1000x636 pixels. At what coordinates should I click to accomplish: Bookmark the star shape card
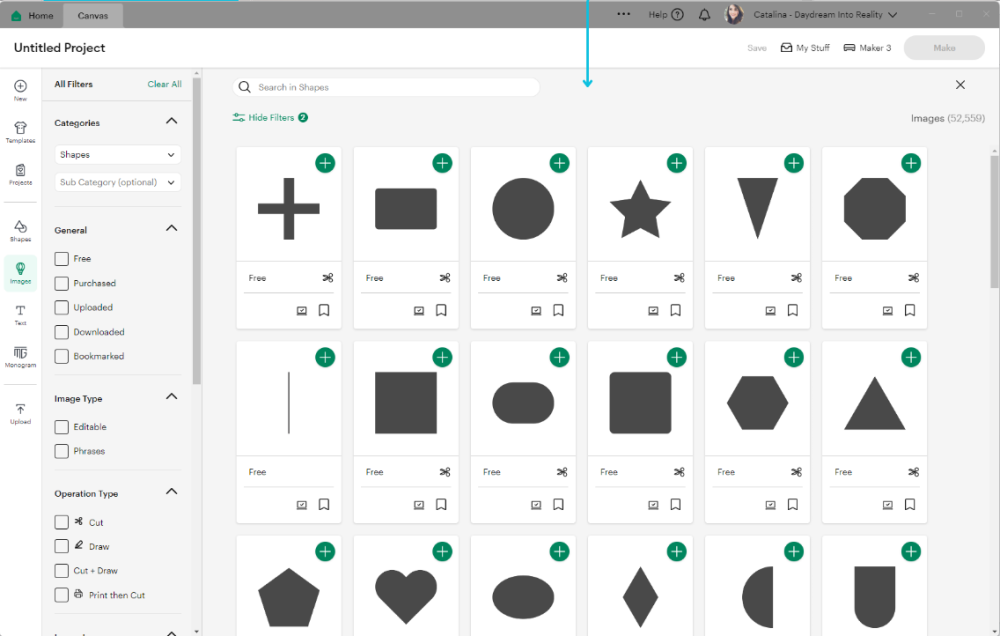[x=675, y=310]
